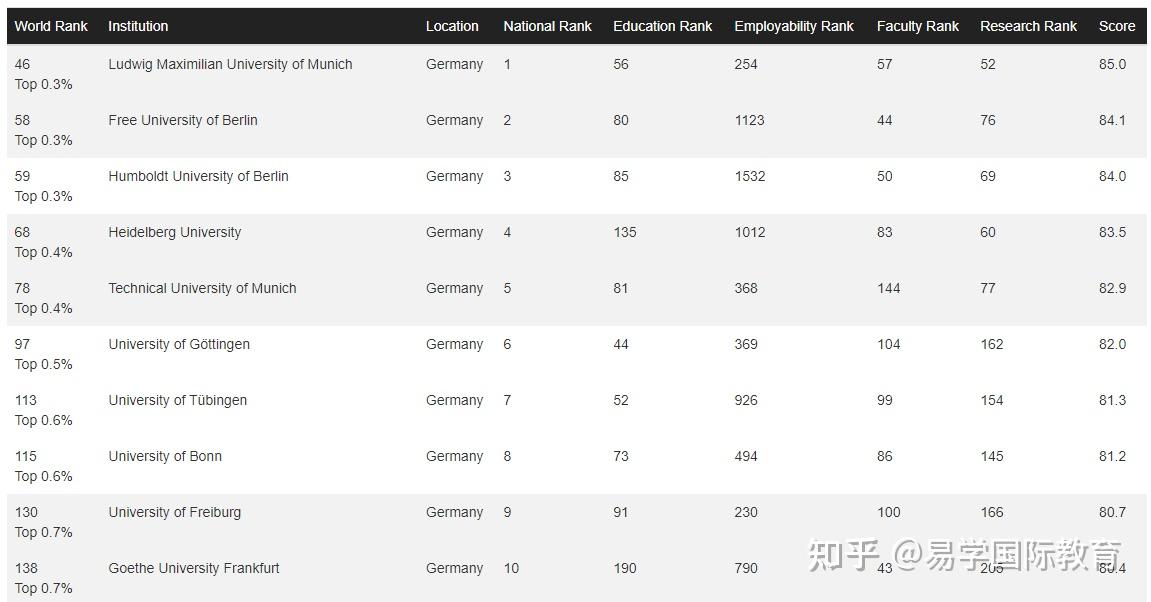Click employability rank 1123 cell
The height and width of the screenshot is (602, 1151).
pos(749,120)
